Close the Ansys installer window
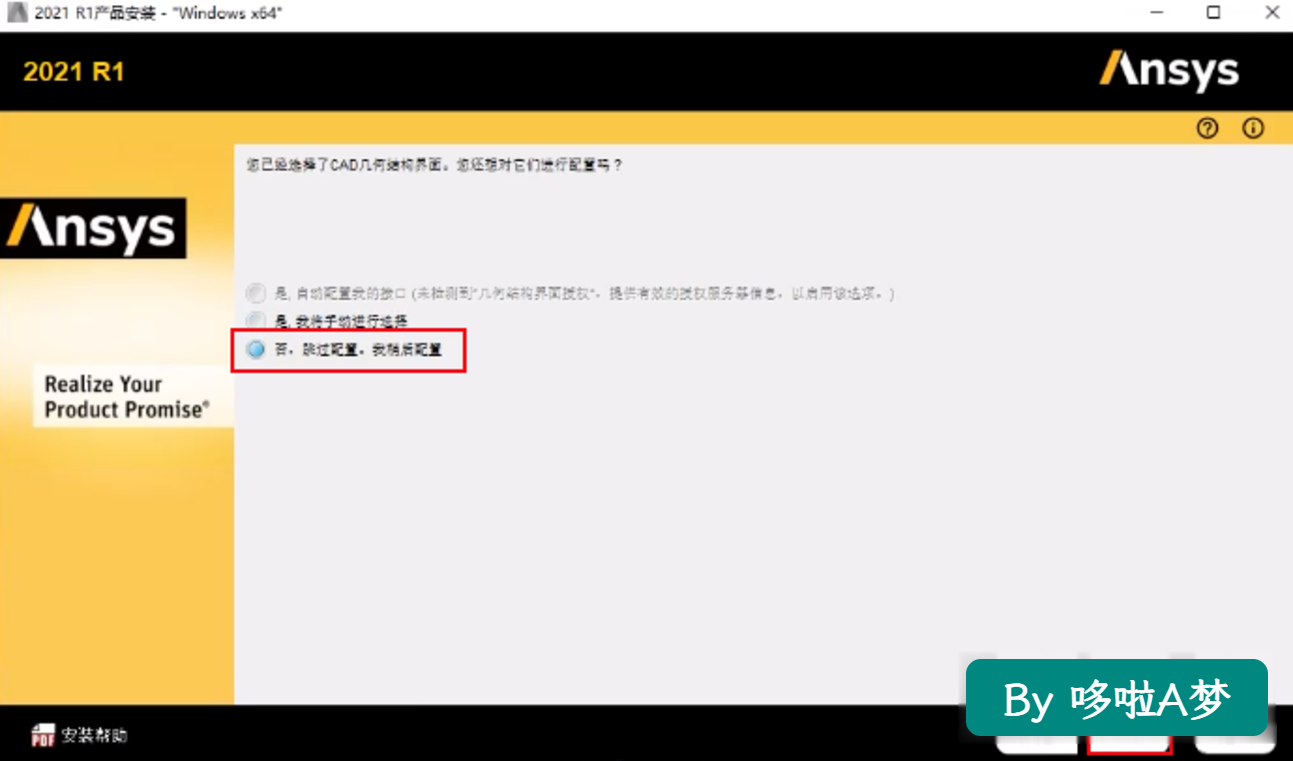1293x761 pixels. pyautogui.click(x=1271, y=13)
